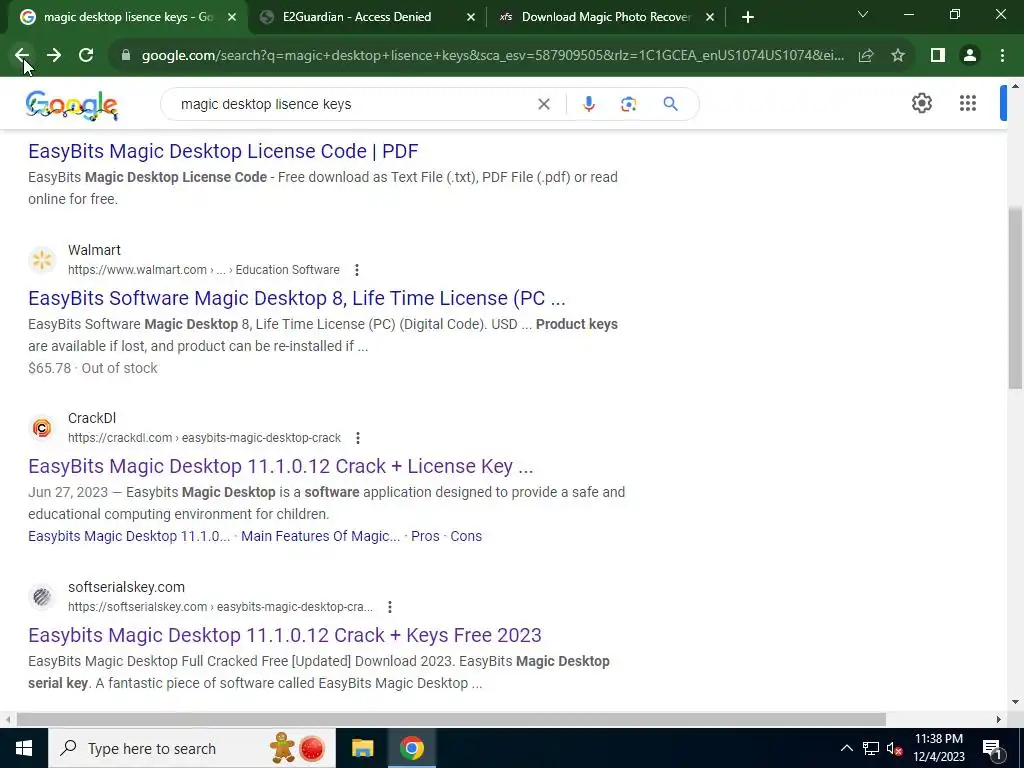Click the padlock site info icon
The height and width of the screenshot is (768, 1024).
[x=126, y=56]
